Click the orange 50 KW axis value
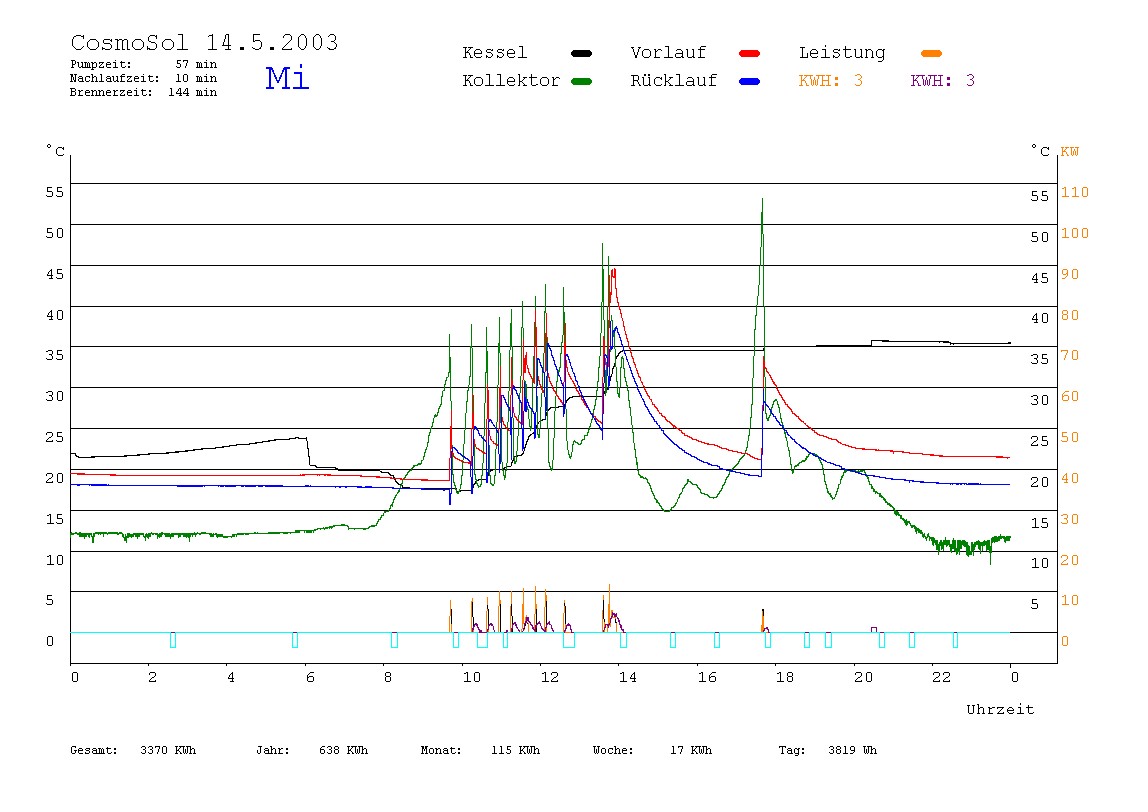Image resolution: width=1148 pixels, height=812 pixels. click(1070, 437)
